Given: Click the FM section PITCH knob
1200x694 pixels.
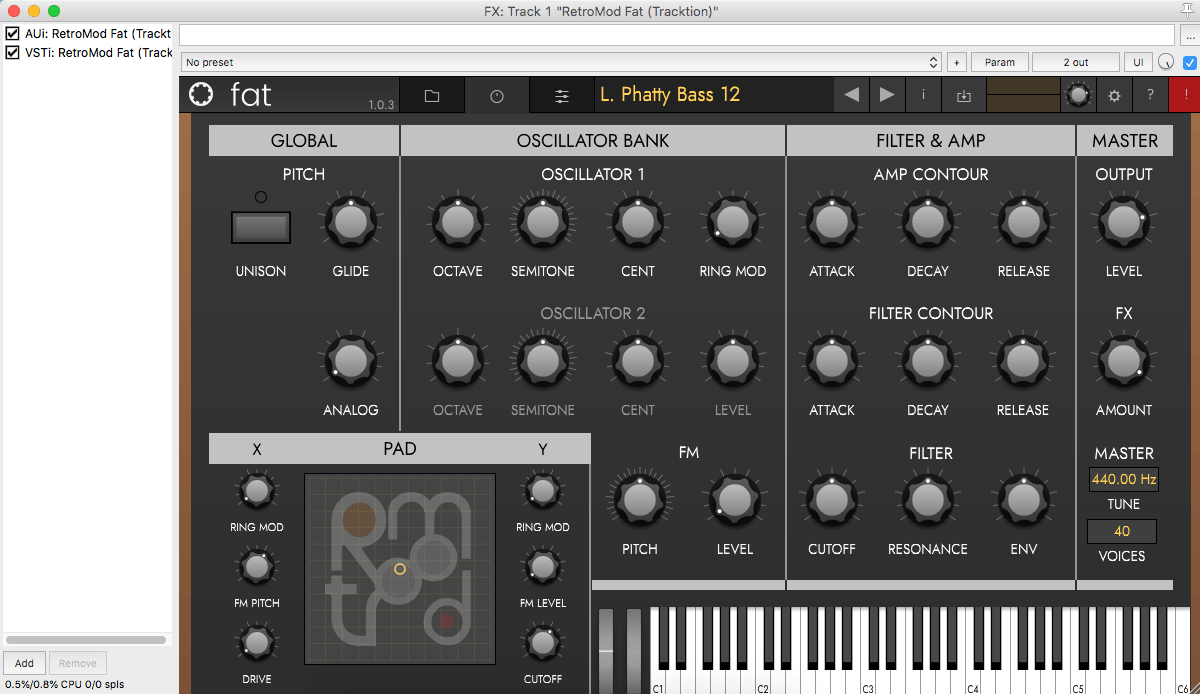Looking at the screenshot, I should click(x=640, y=500).
